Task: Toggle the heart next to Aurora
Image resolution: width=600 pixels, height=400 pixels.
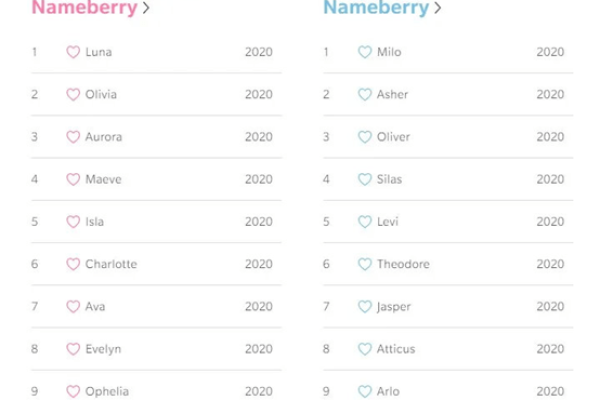Action: tap(73, 137)
